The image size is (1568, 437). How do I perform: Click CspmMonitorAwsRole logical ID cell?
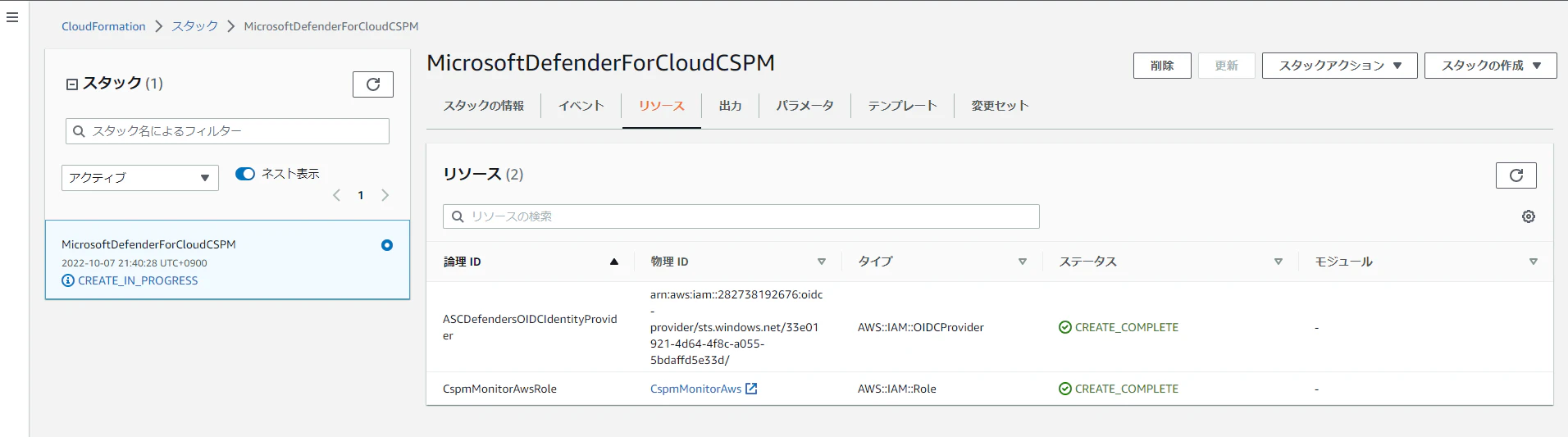[499, 389]
